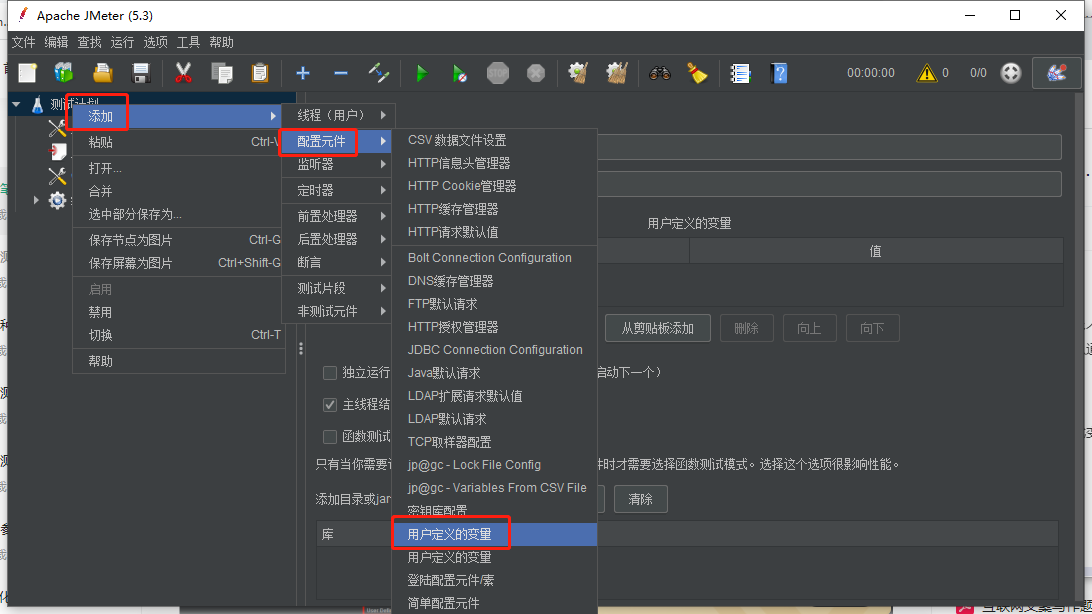Open the Templates icon in toolbar

(64, 72)
